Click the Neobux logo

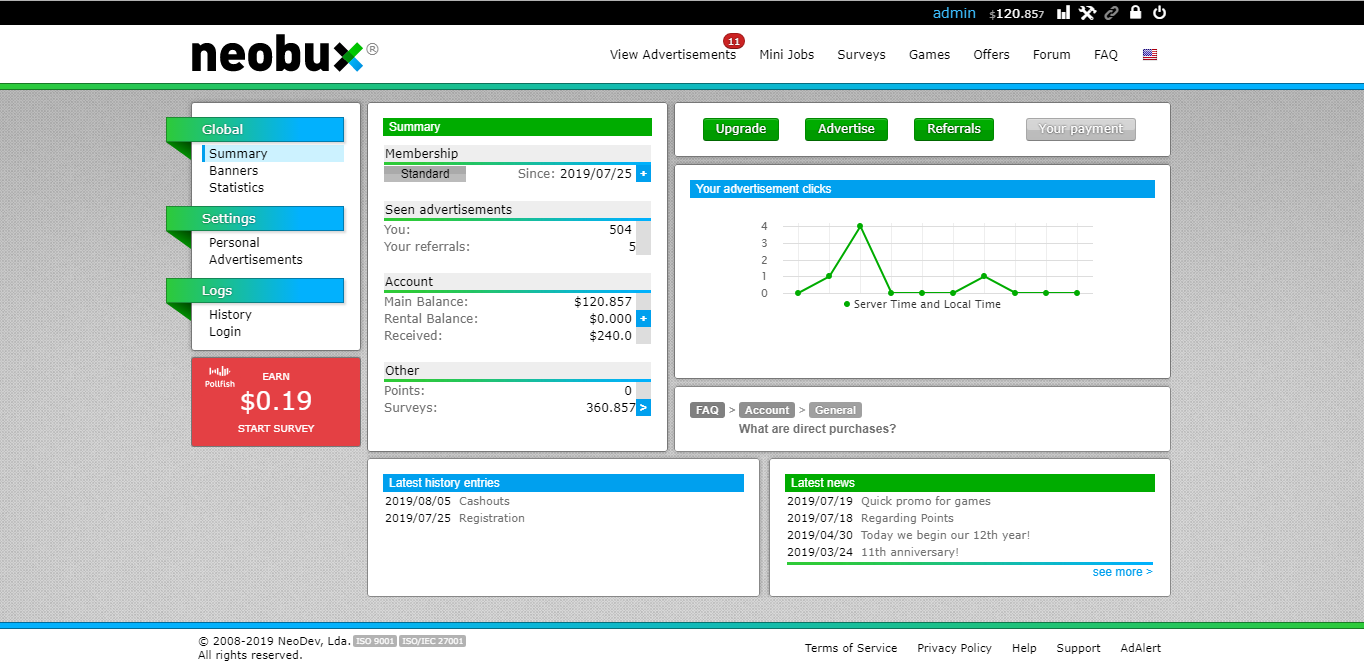284,55
